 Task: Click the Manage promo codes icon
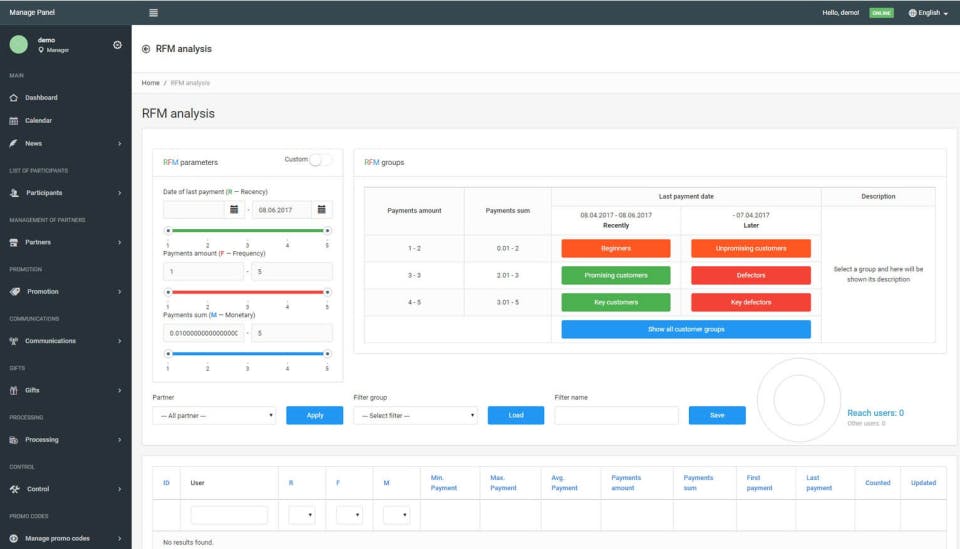pos(13,539)
